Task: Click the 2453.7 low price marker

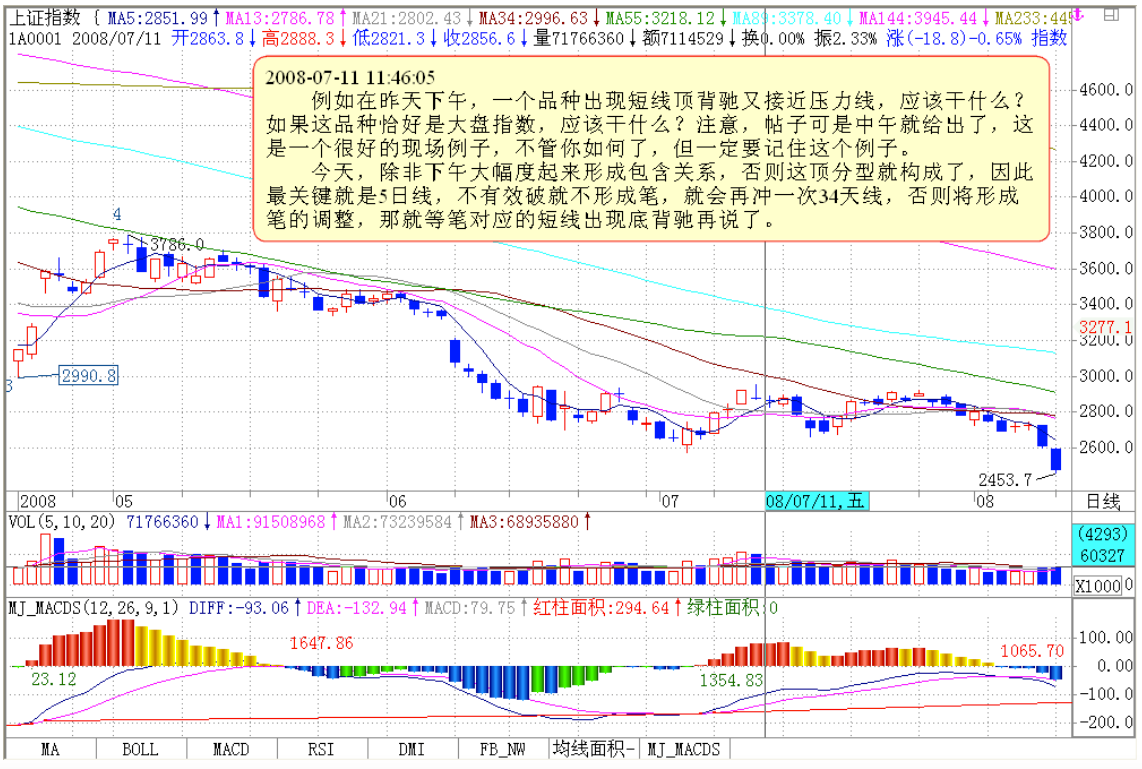Action: click(x=1005, y=479)
